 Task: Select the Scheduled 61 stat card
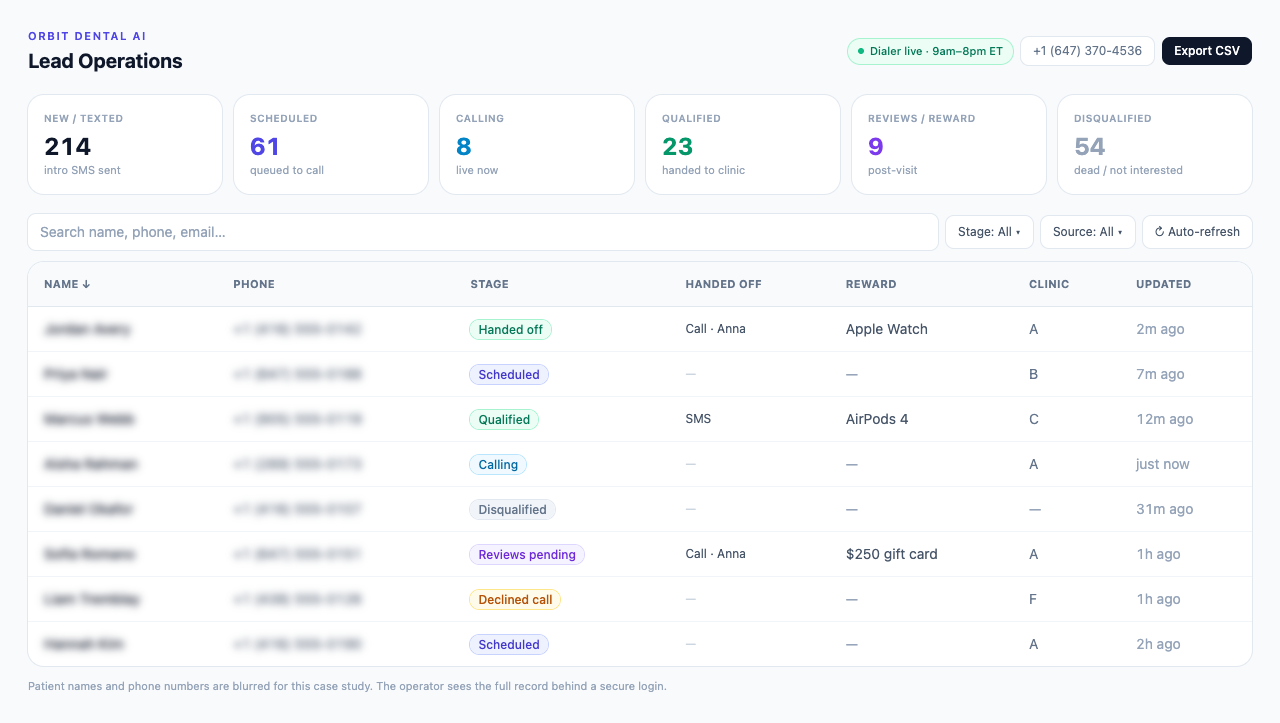(x=331, y=144)
